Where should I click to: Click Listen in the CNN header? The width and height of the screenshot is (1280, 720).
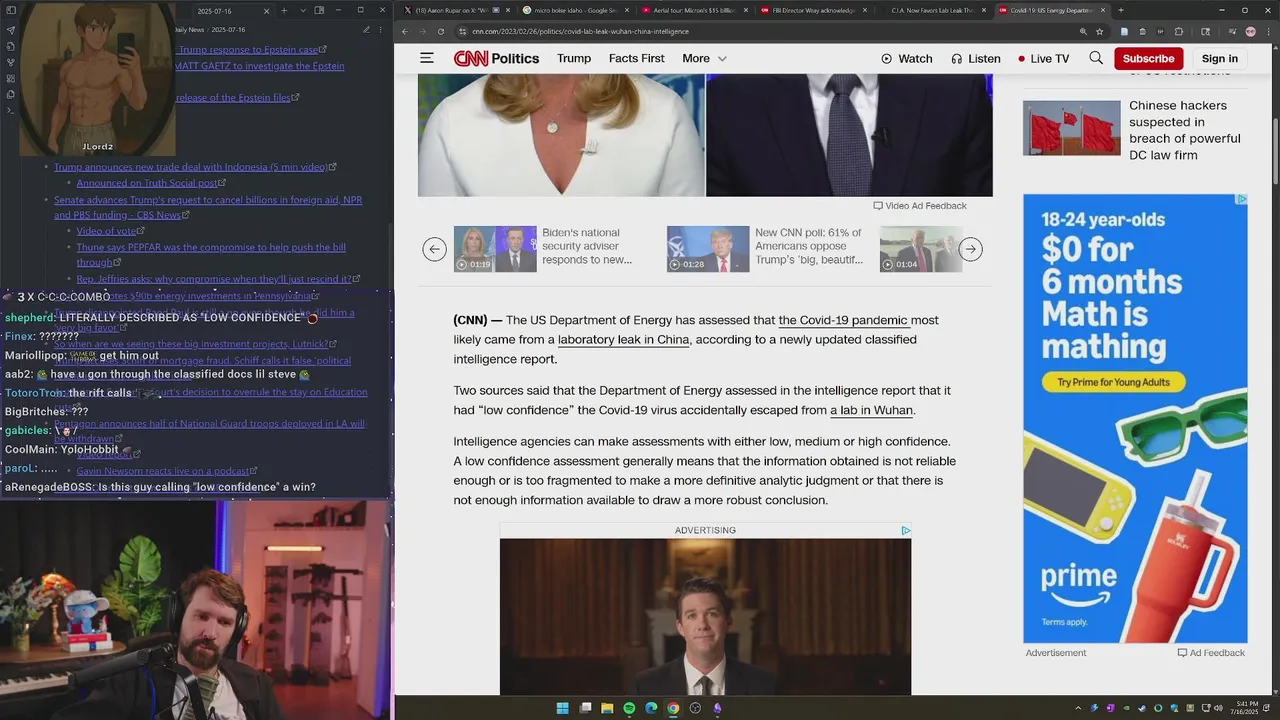[976, 59]
